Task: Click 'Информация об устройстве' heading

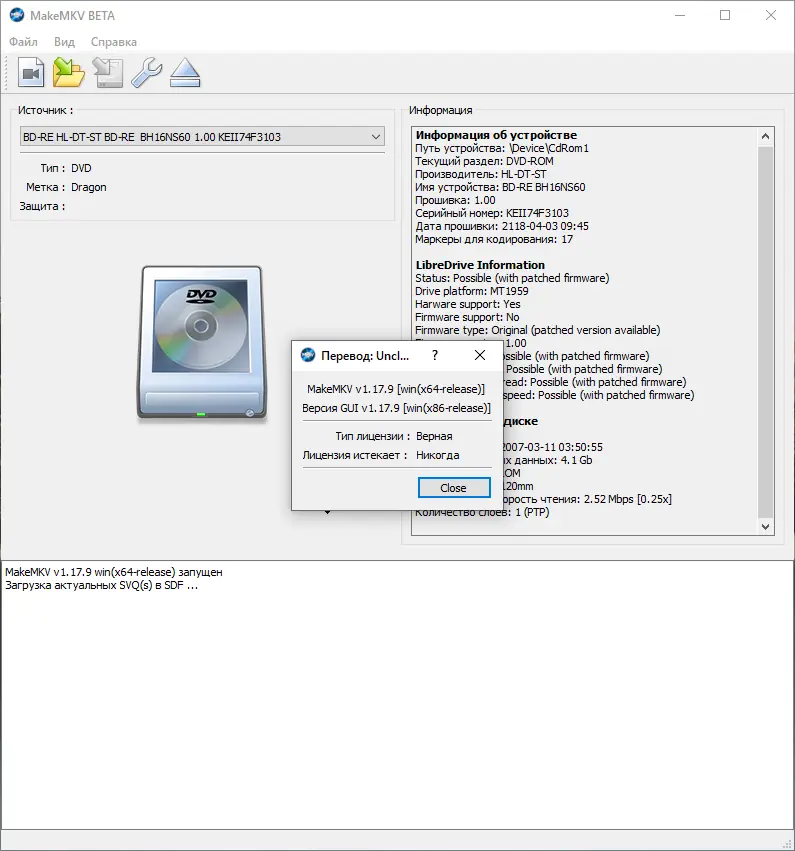Action: tap(496, 135)
